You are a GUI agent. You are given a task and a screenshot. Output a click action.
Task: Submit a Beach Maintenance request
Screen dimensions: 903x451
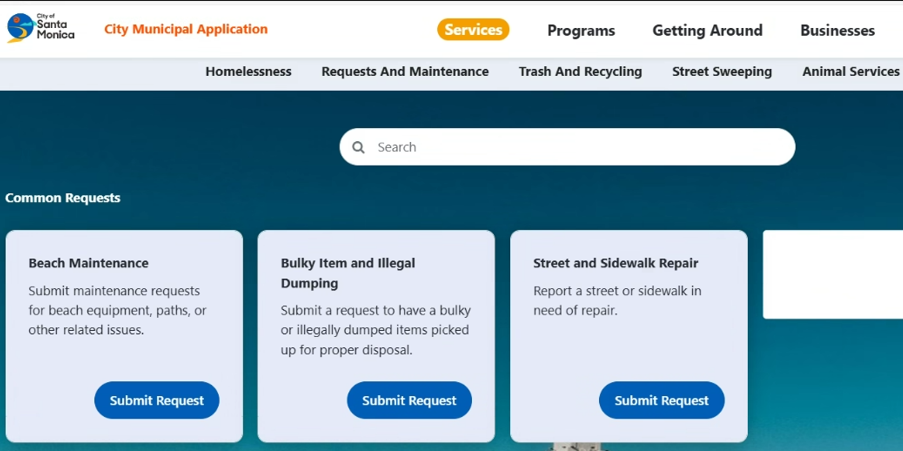coord(157,400)
